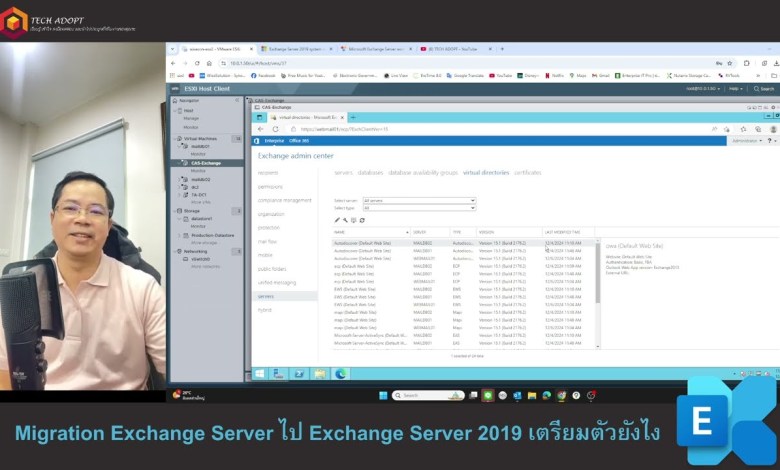780x470 pixels.
Task: Switch to the databases tab in EAC
Action: pyautogui.click(x=371, y=173)
